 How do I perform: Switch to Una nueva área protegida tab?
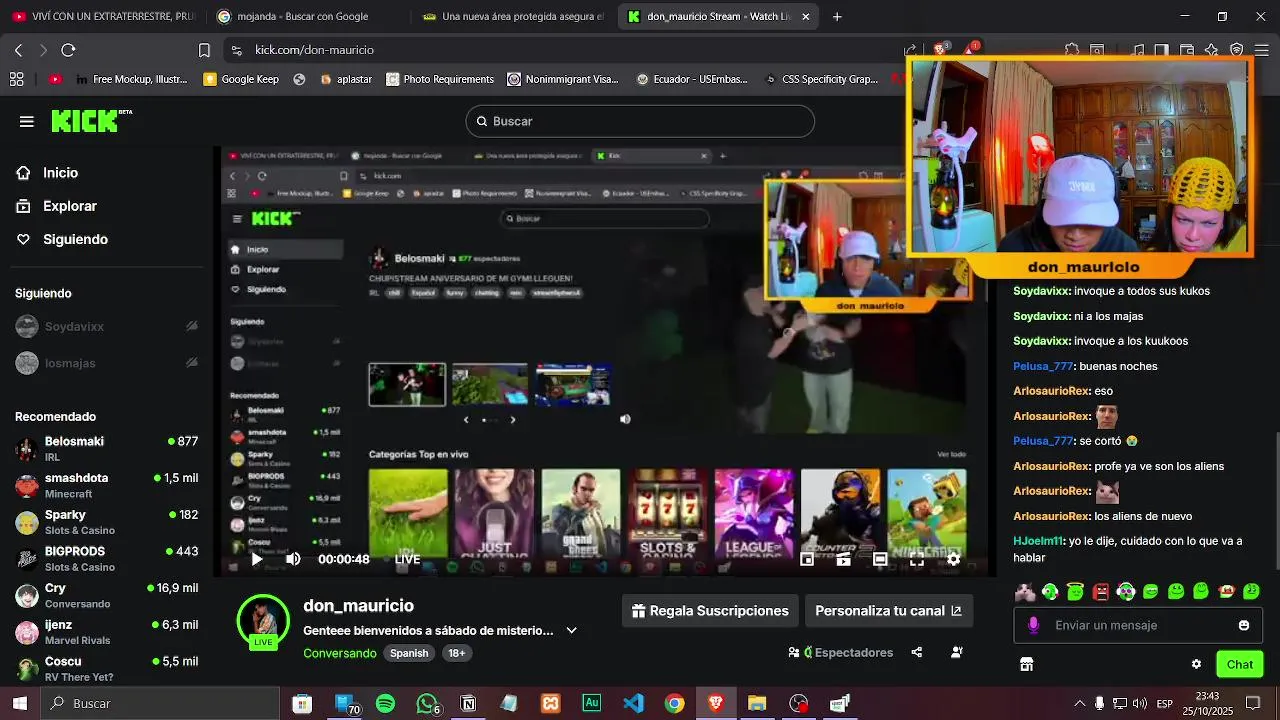tap(513, 16)
